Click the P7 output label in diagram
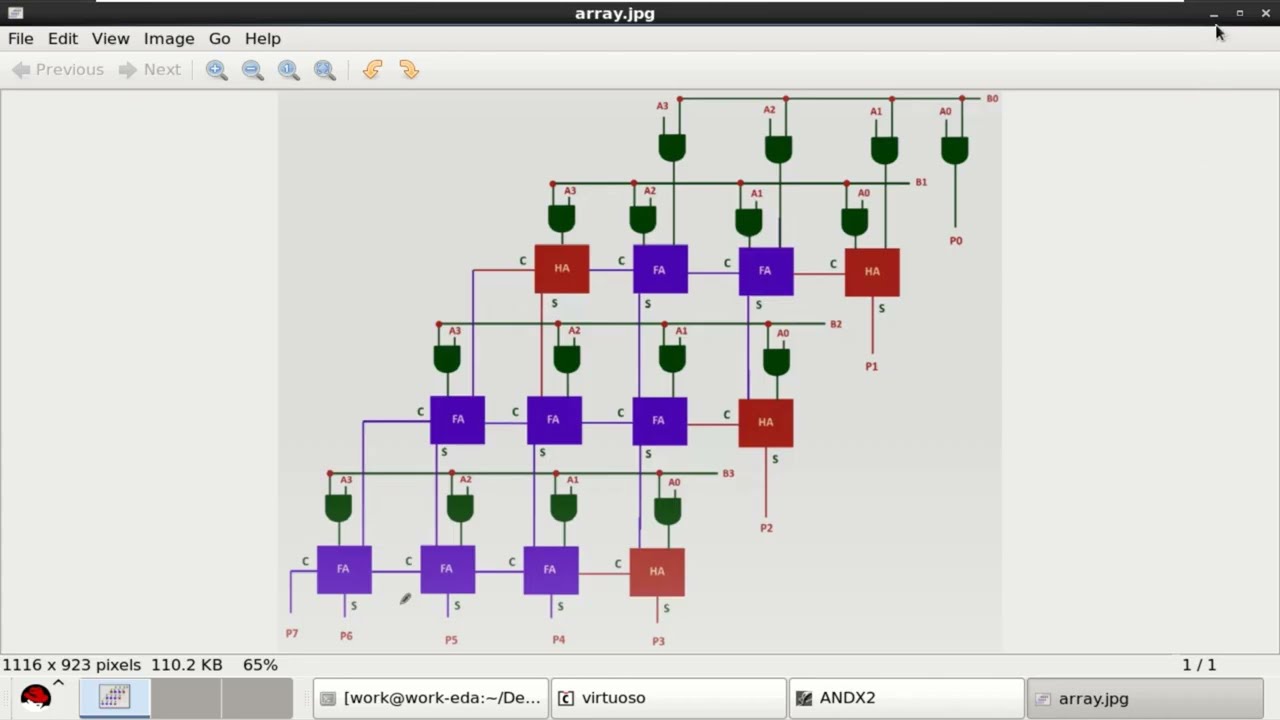1280x720 pixels. [x=292, y=634]
